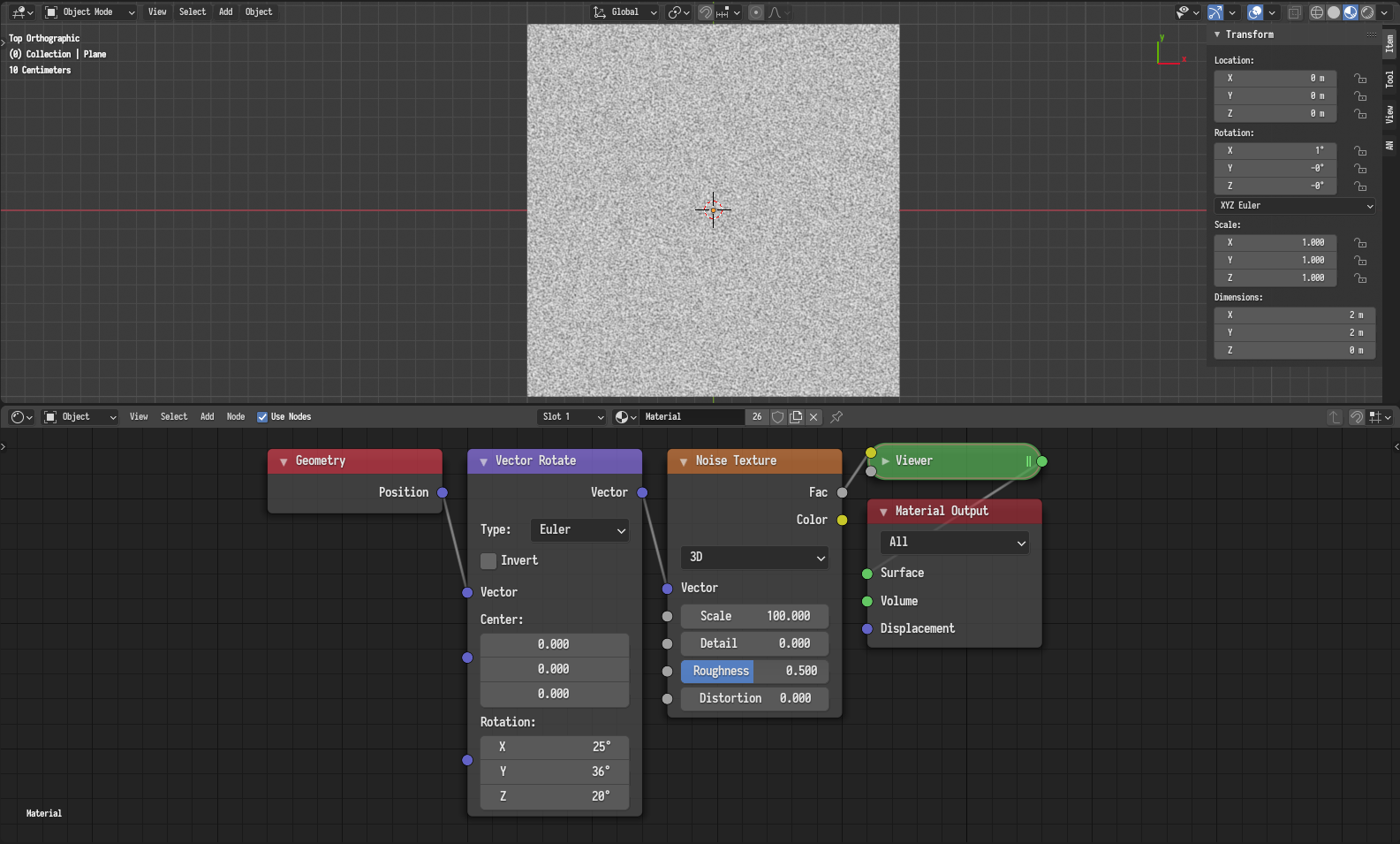Collapse the Vector Rotate node
Screen dimensions: 1400x844
coord(483,461)
